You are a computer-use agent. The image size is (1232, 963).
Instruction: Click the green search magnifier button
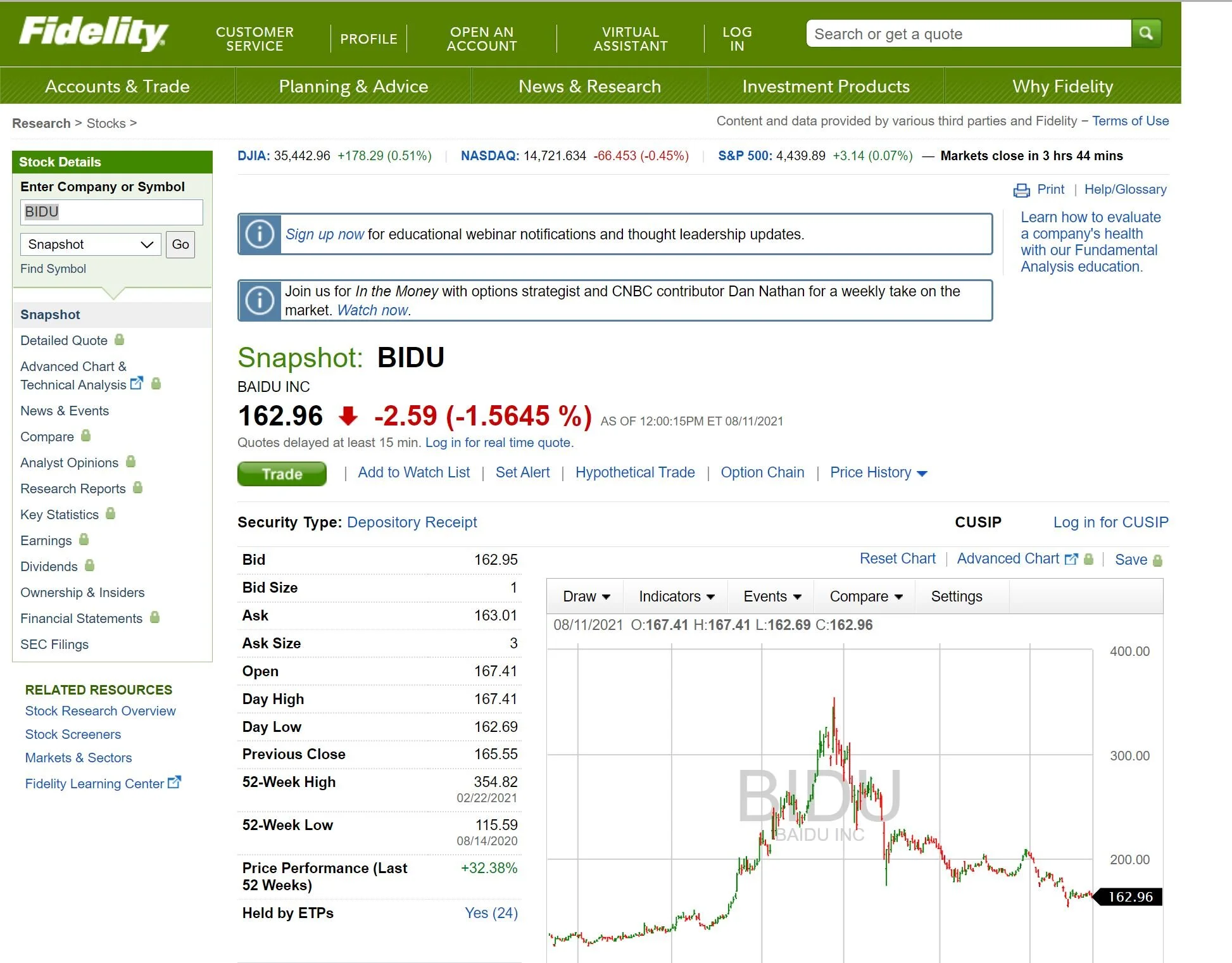click(1145, 33)
